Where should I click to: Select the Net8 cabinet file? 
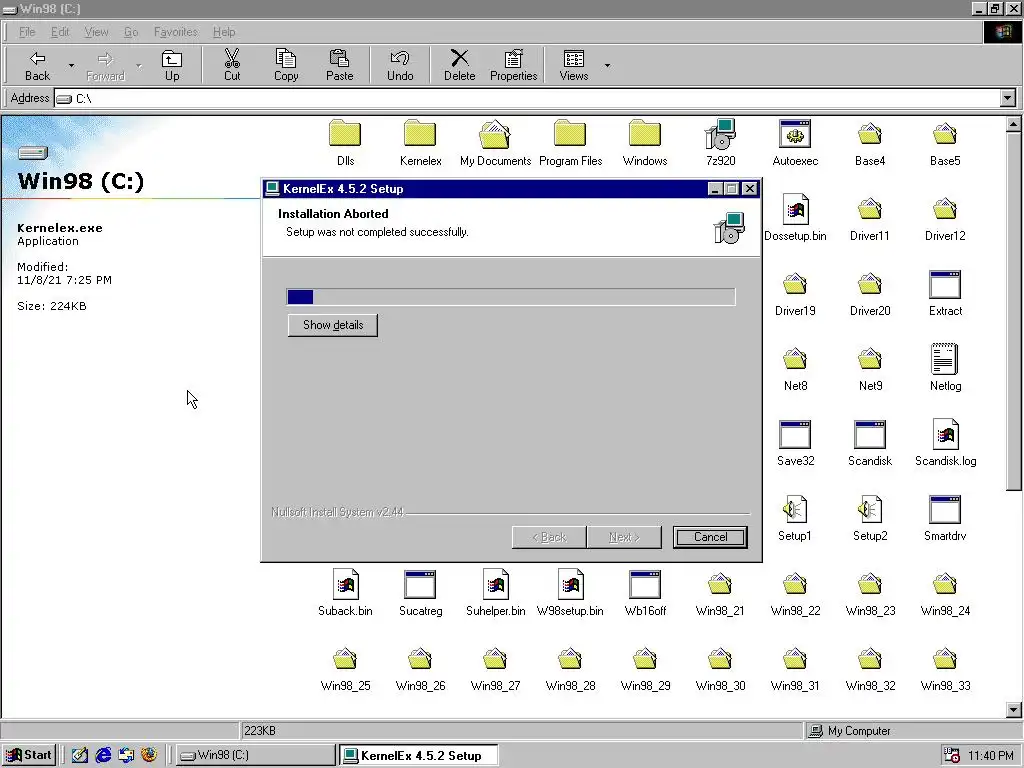tap(795, 368)
